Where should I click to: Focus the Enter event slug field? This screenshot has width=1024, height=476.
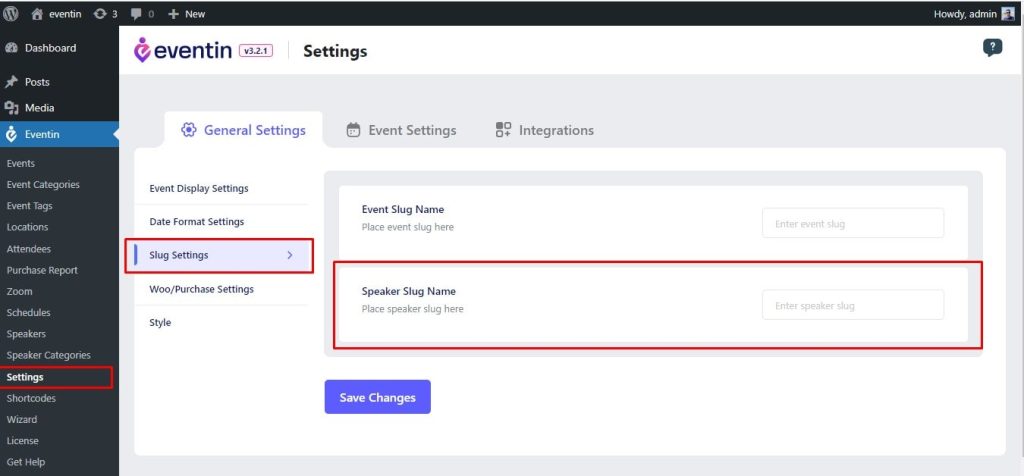(853, 223)
